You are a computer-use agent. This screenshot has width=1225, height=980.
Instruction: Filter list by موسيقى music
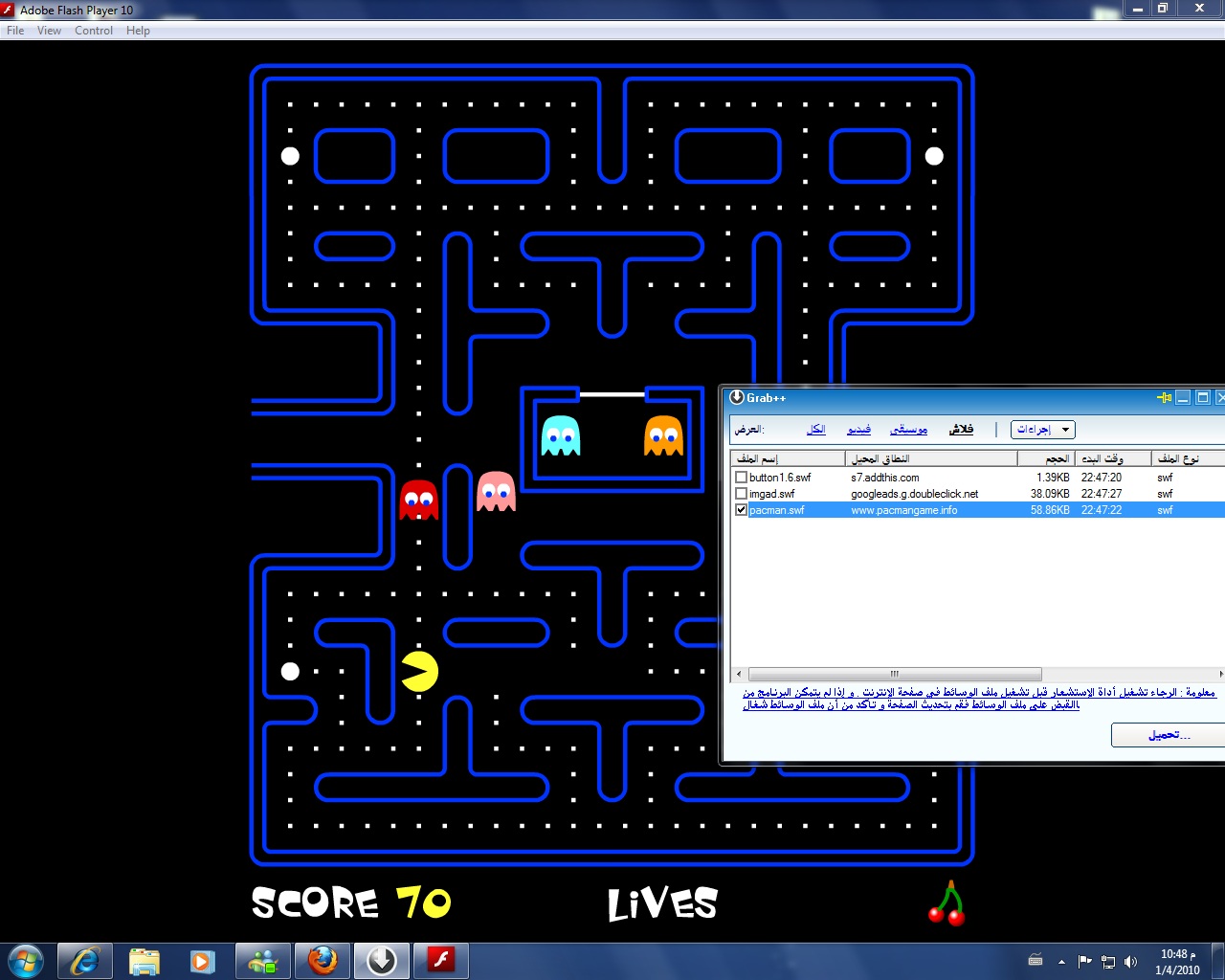[909, 430]
